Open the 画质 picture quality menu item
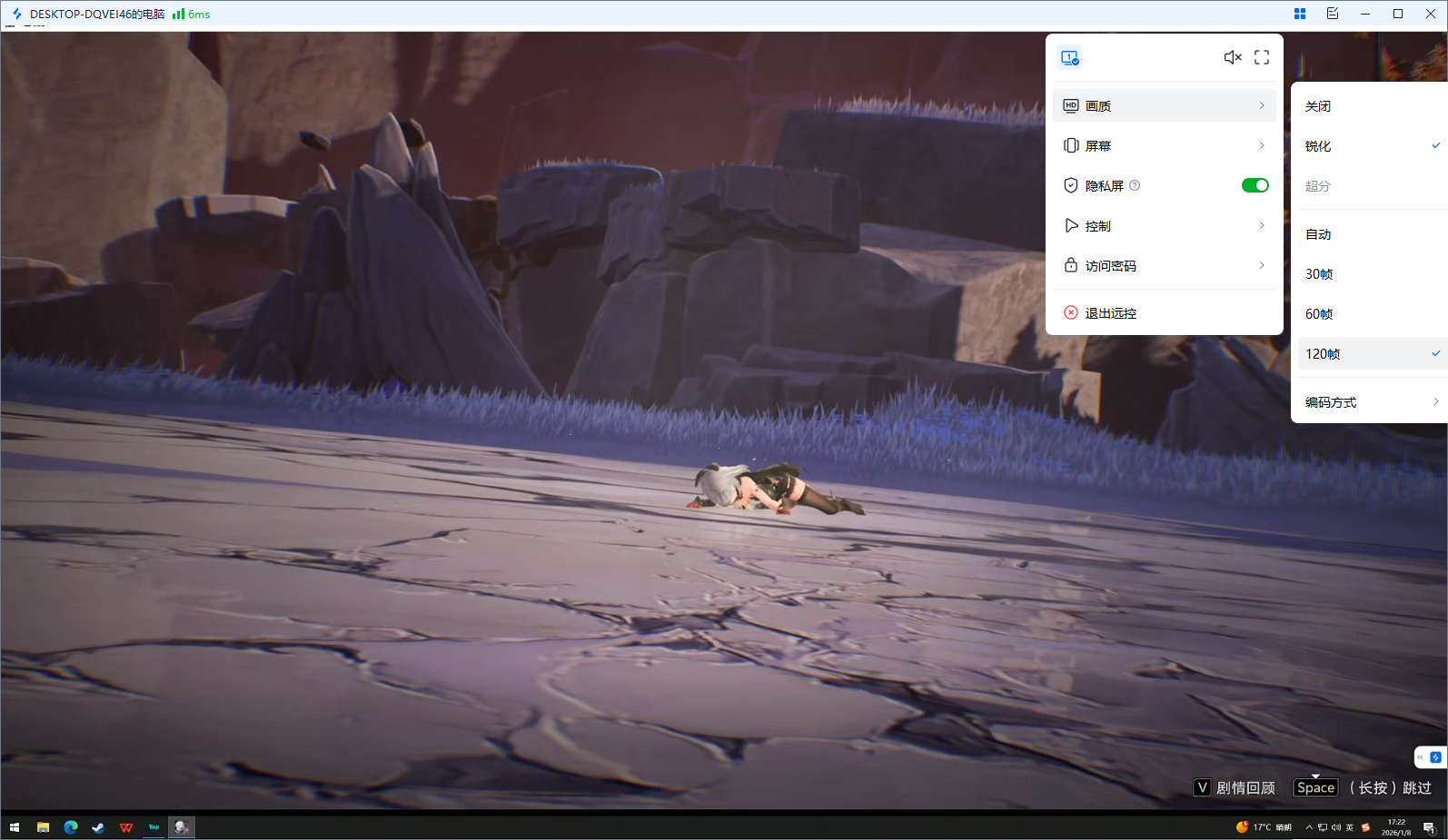The height and width of the screenshot is (840, 1448). (x=1164, y=106)
